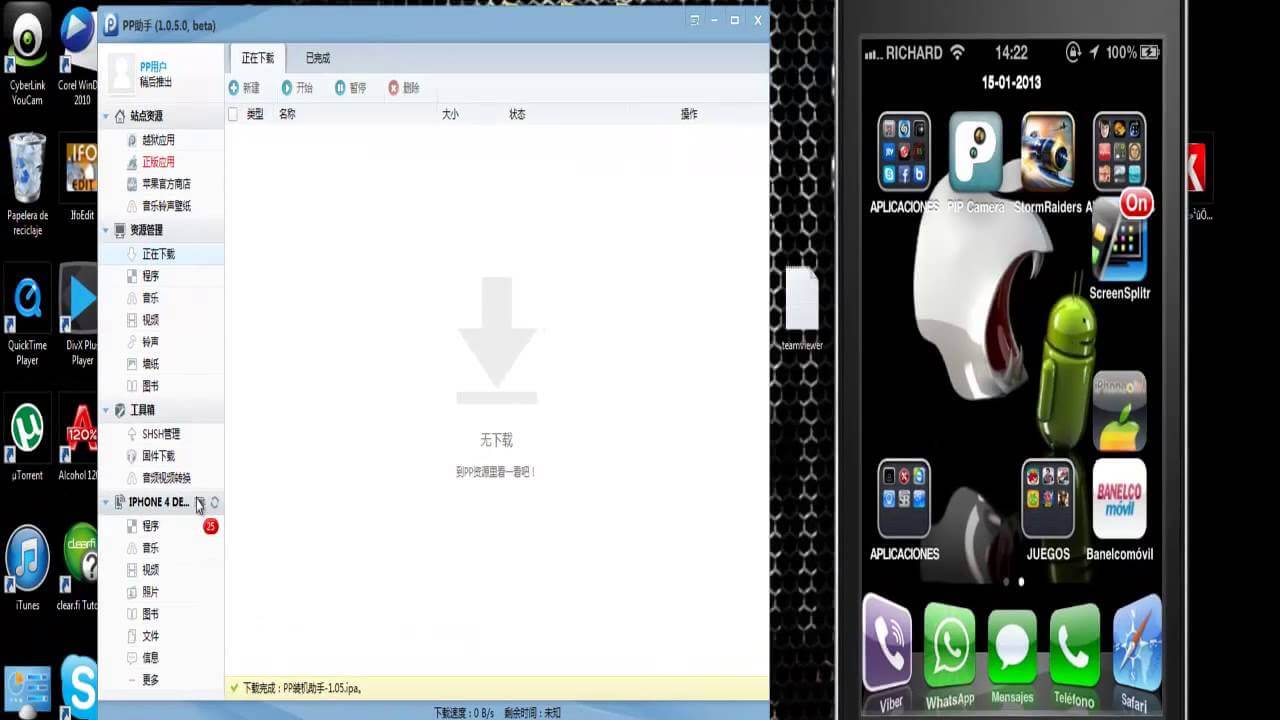Open 固件下载 tool
The width and height of the screenshot is (1280, 720).
click(160, 456)
